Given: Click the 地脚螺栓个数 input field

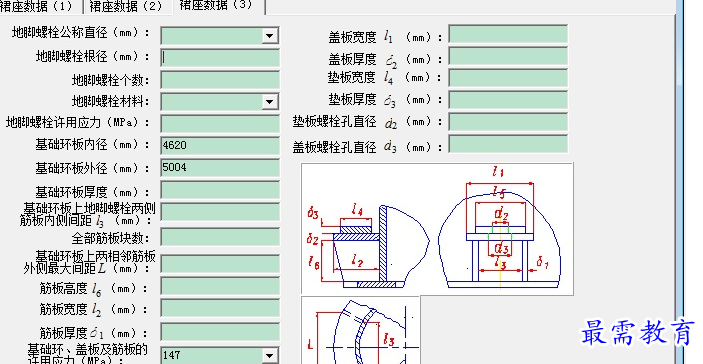Looking at the screenshot, I should coord(220,80).
